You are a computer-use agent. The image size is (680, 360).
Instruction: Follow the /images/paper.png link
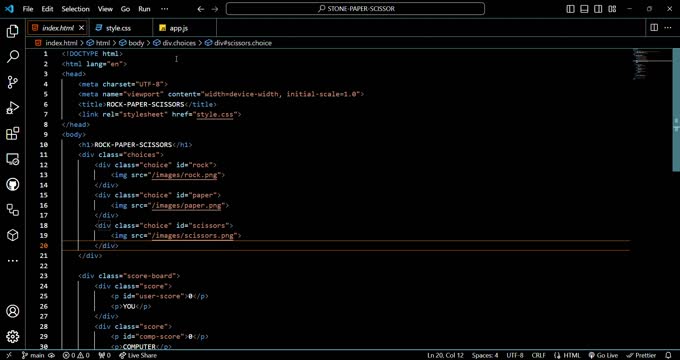coord(186,206)
